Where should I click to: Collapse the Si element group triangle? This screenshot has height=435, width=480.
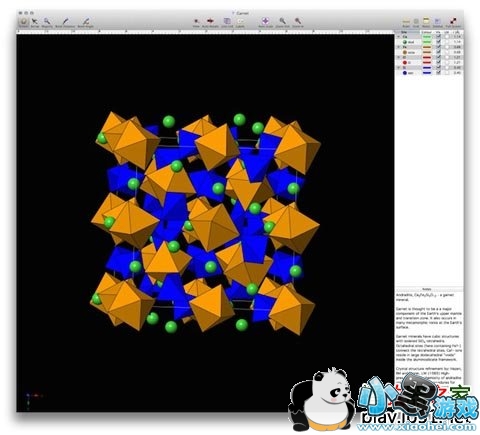[x=398, y=68]
